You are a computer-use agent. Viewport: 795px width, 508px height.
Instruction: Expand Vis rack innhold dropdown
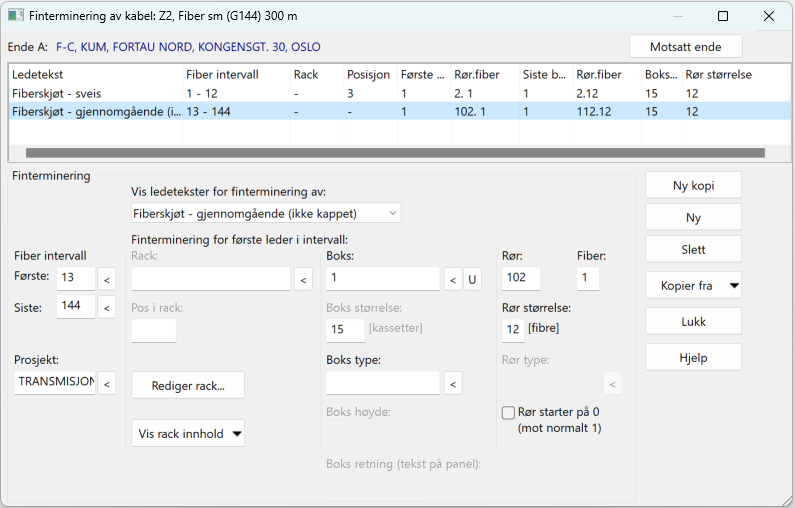(188, 433)
